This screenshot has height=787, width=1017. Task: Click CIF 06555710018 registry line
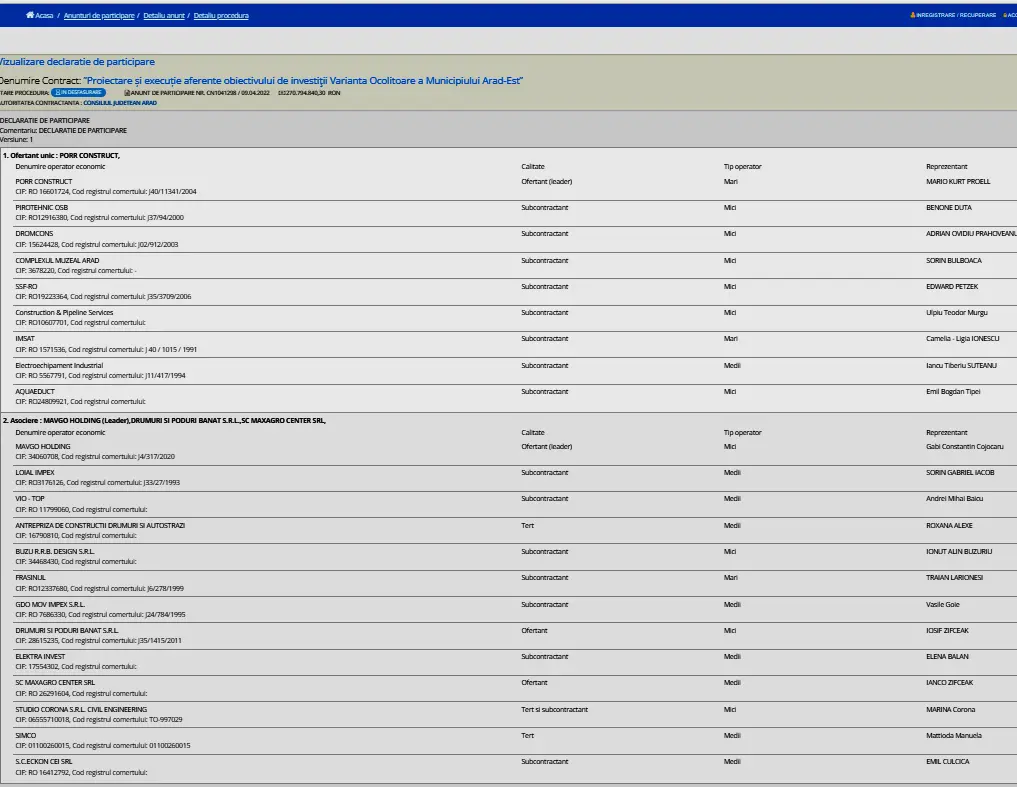(x=99, y=720)
